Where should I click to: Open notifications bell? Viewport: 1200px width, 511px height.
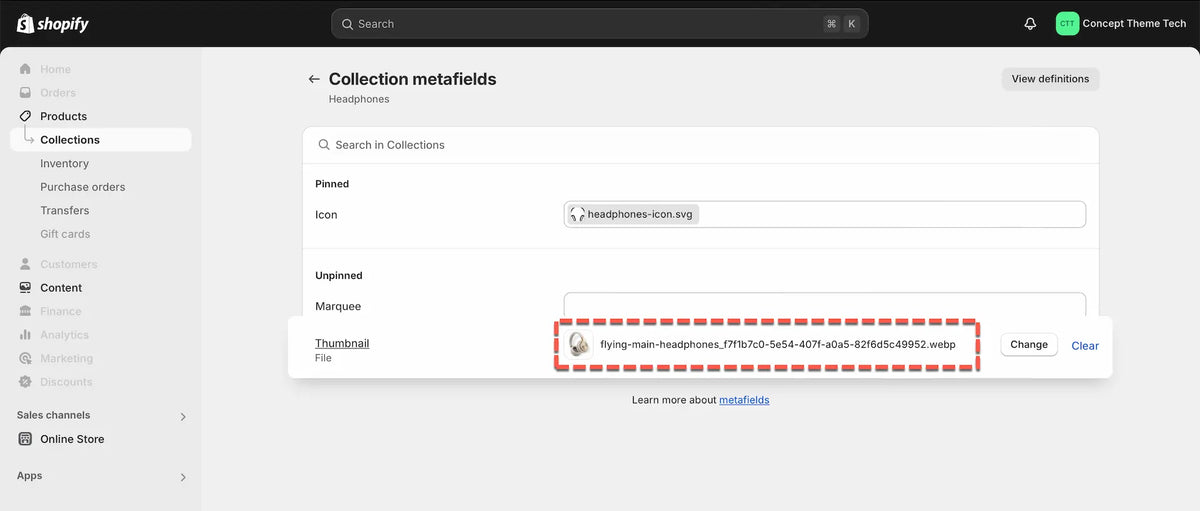point(1030,24)
